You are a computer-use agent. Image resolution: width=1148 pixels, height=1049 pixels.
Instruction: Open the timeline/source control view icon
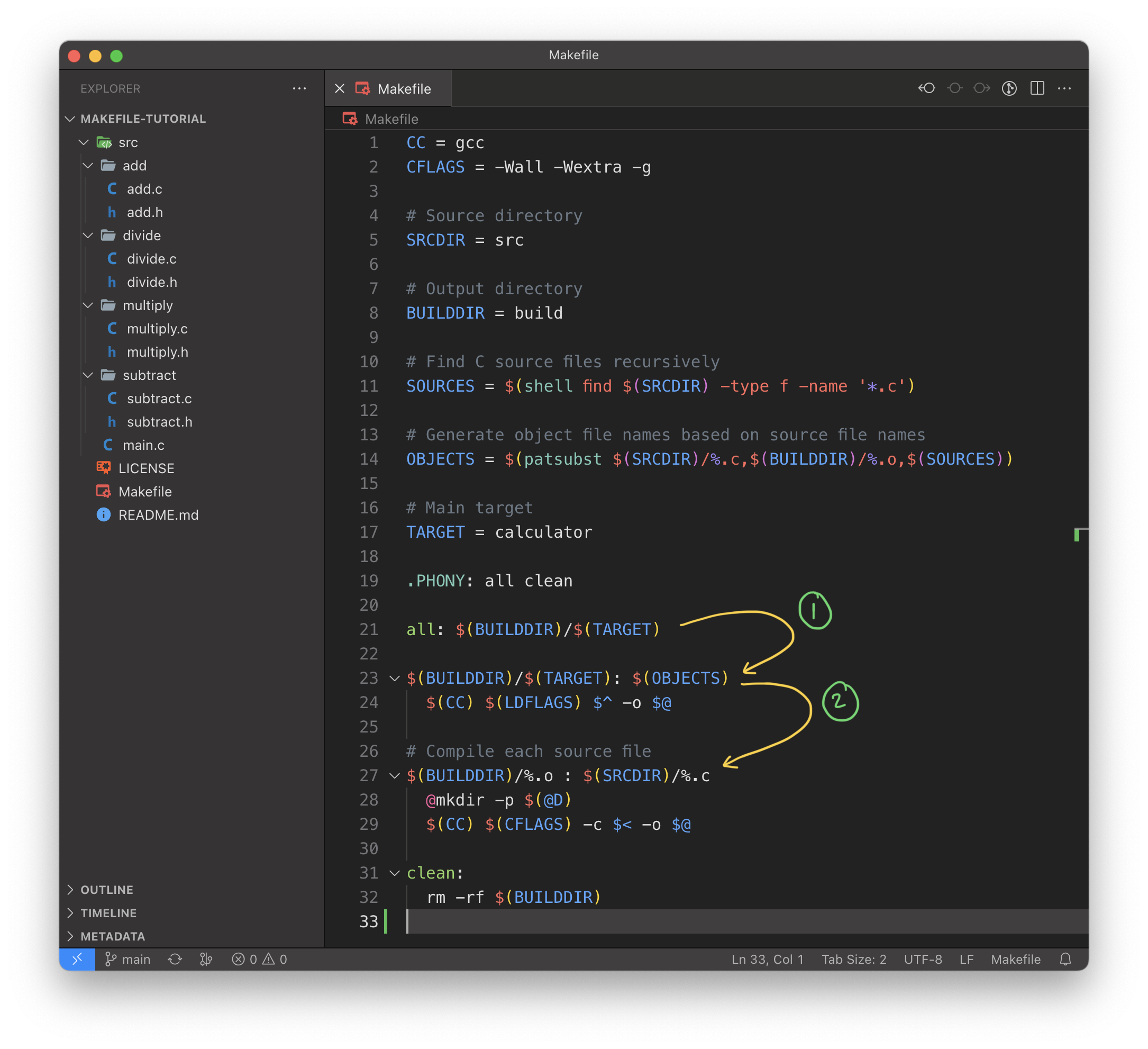pyautogui.click(x=1009, y=88)
